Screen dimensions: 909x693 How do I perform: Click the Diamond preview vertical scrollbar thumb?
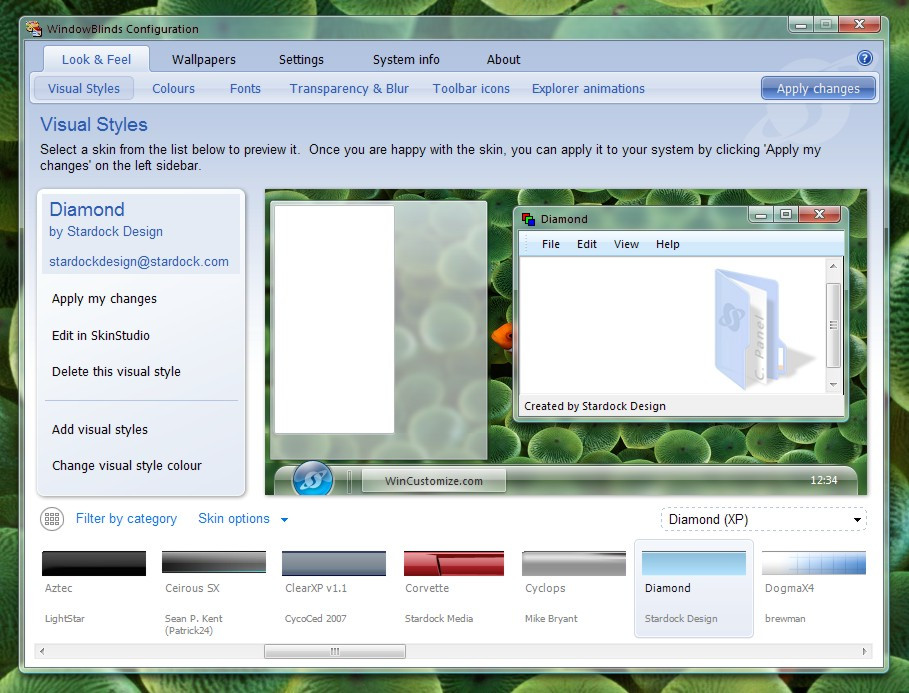[833, 325]
